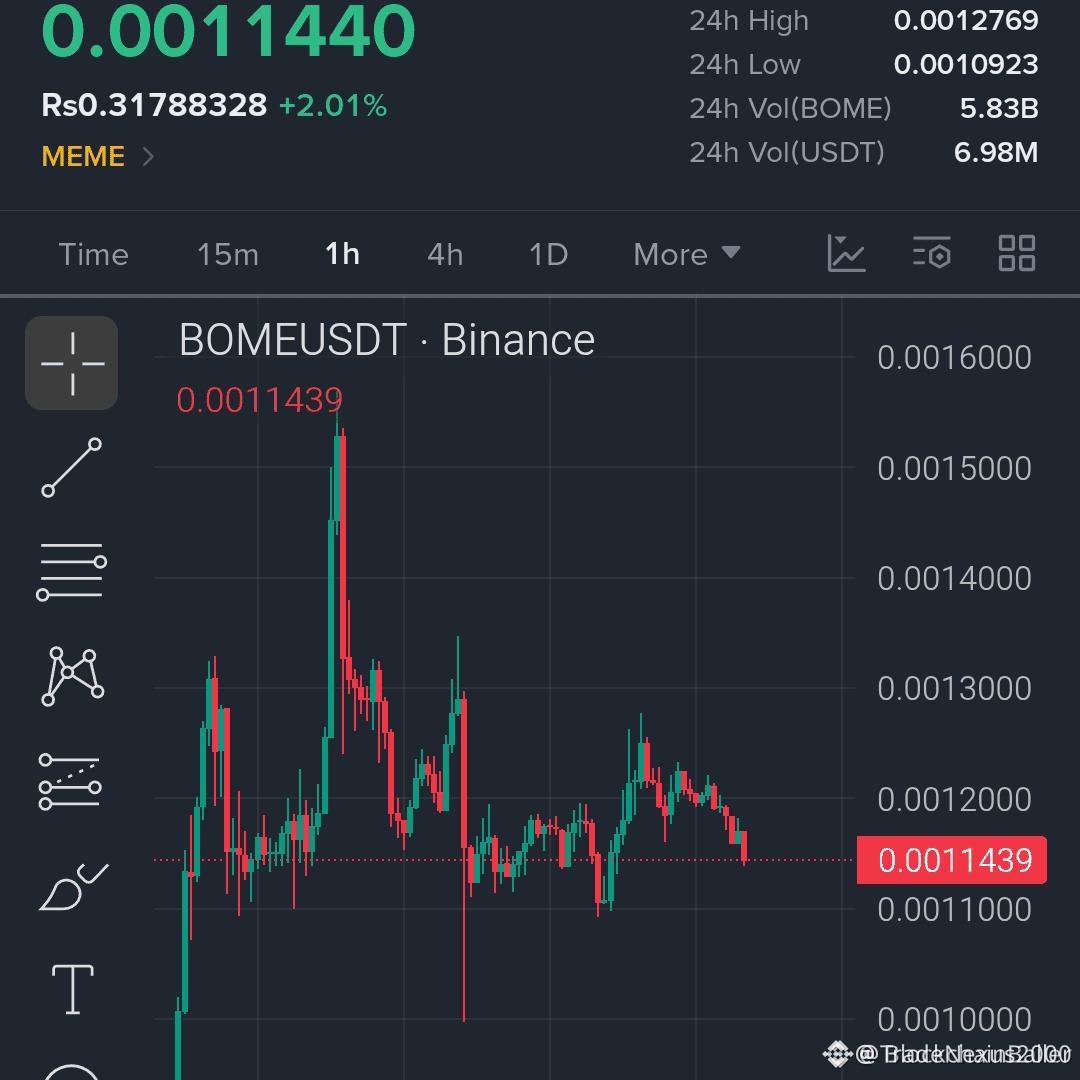This screenshot has width=1080, height=1080.
Task: Open the grid layout icon
Action: pos(1017,253)
